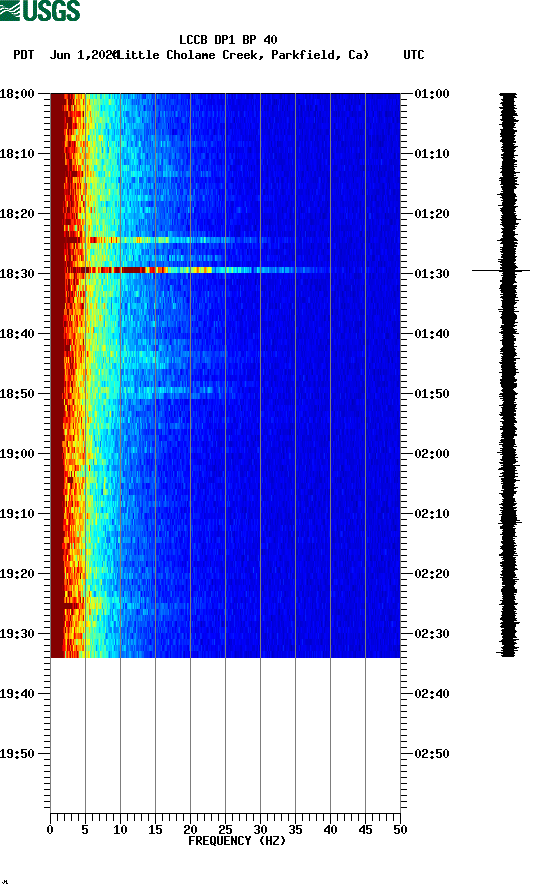
Task: Click the 18:10 PDT time label
Action: coord(17,154)
